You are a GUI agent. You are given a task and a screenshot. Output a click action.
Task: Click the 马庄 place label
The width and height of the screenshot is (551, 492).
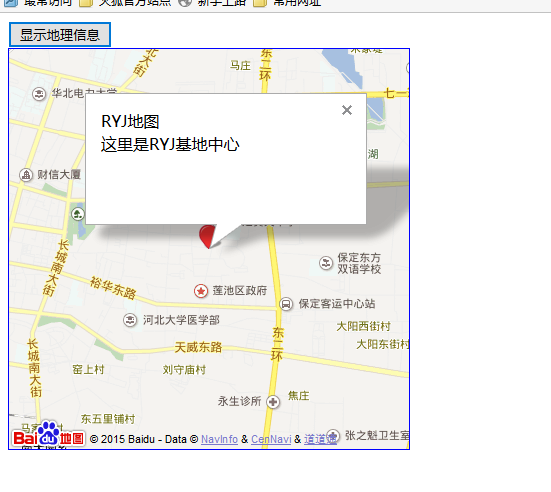(240, 65)
